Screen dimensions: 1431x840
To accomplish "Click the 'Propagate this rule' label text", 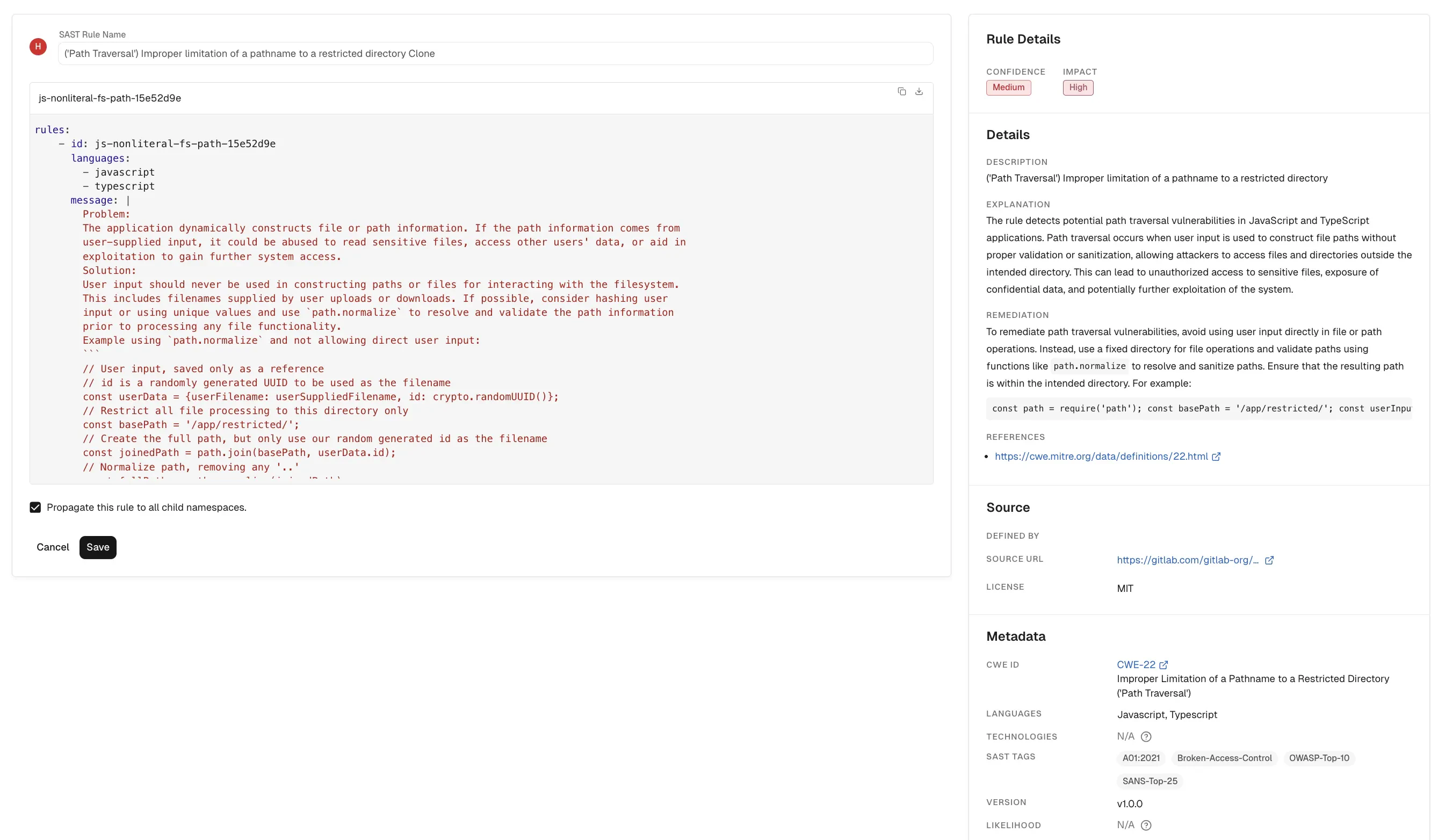I will pyautogui.click(x=147, y=507).
